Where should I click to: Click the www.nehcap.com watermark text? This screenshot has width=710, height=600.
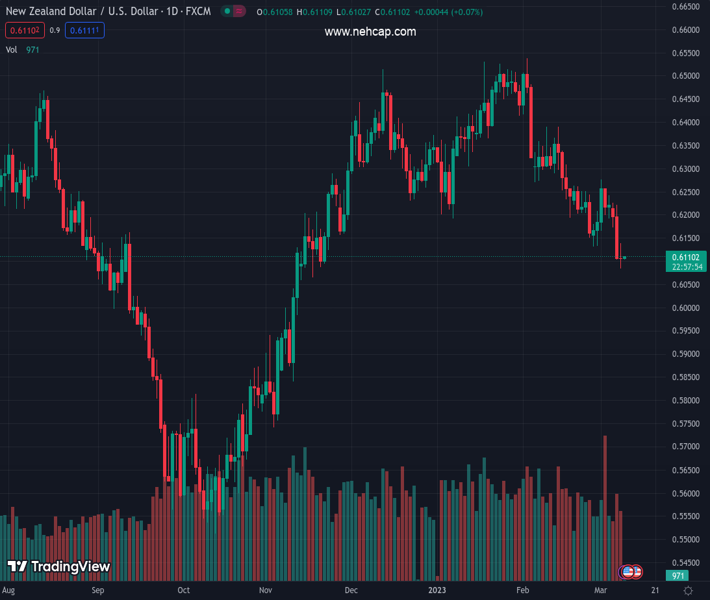click(x=370, y=32)
